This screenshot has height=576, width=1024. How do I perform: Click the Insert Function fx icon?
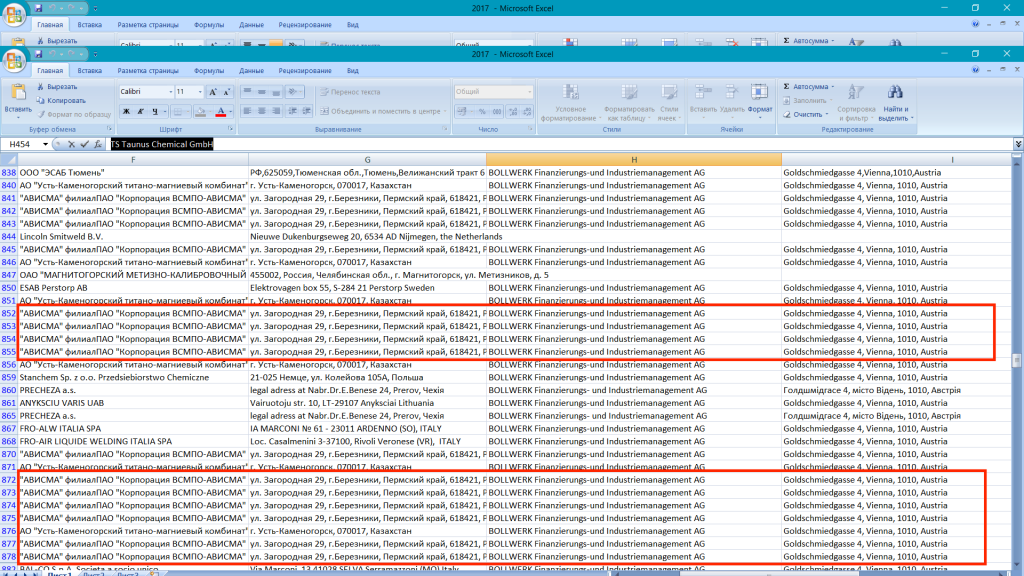[98, 145]
